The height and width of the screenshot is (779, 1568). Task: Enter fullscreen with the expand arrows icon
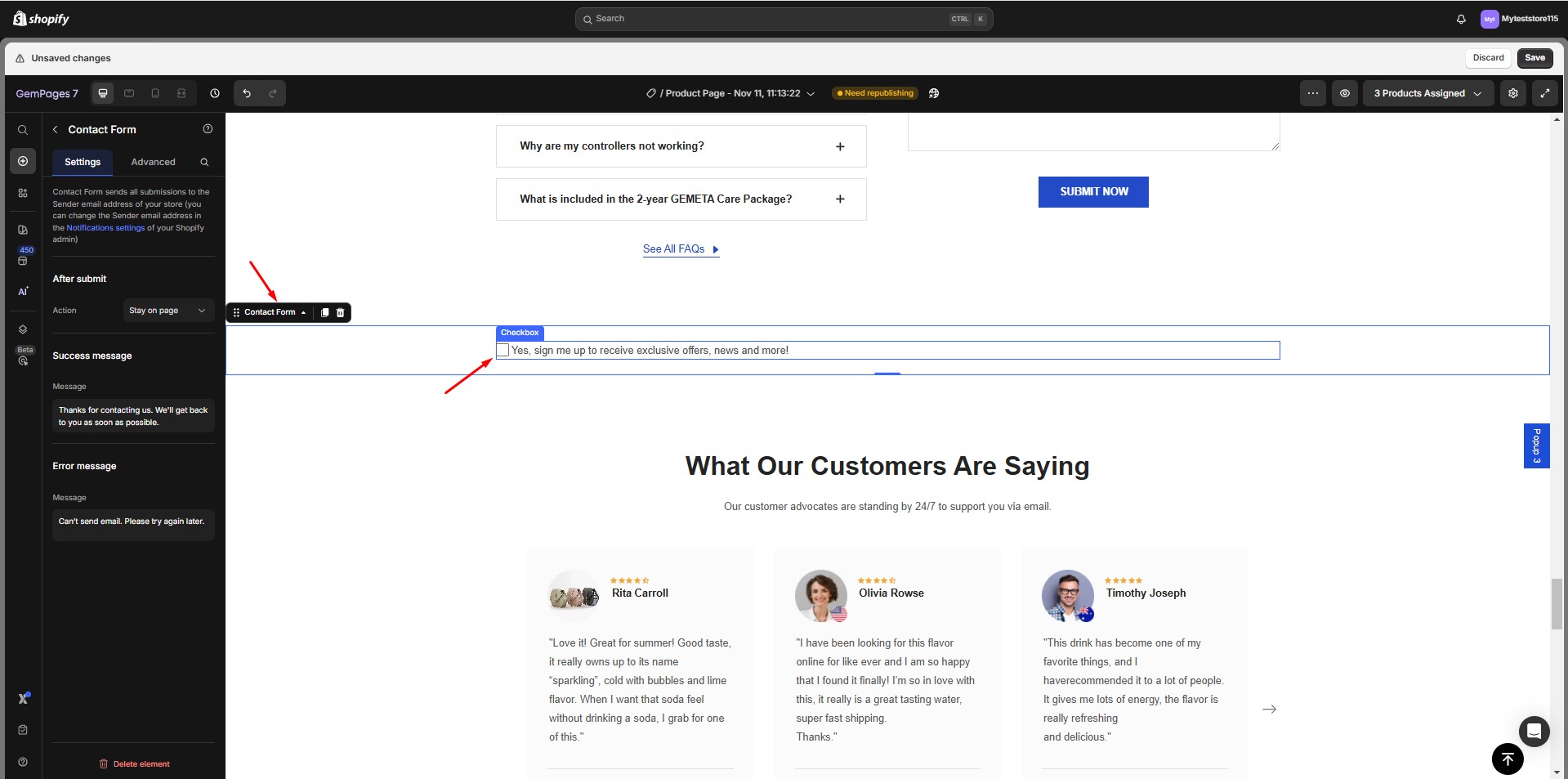pos(1546,93)
